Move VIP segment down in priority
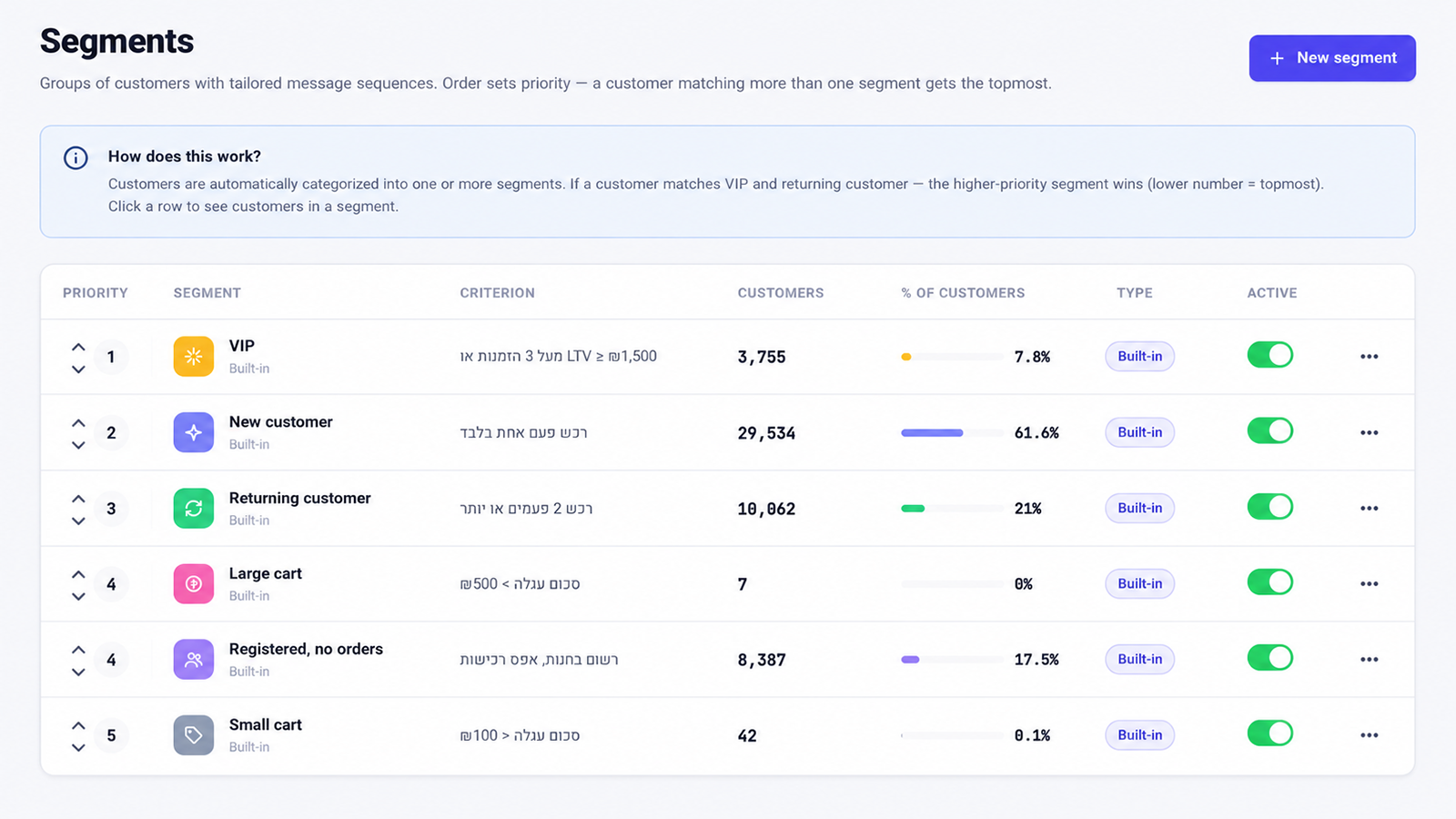1456x819 pixels. [x=78, y=369]
